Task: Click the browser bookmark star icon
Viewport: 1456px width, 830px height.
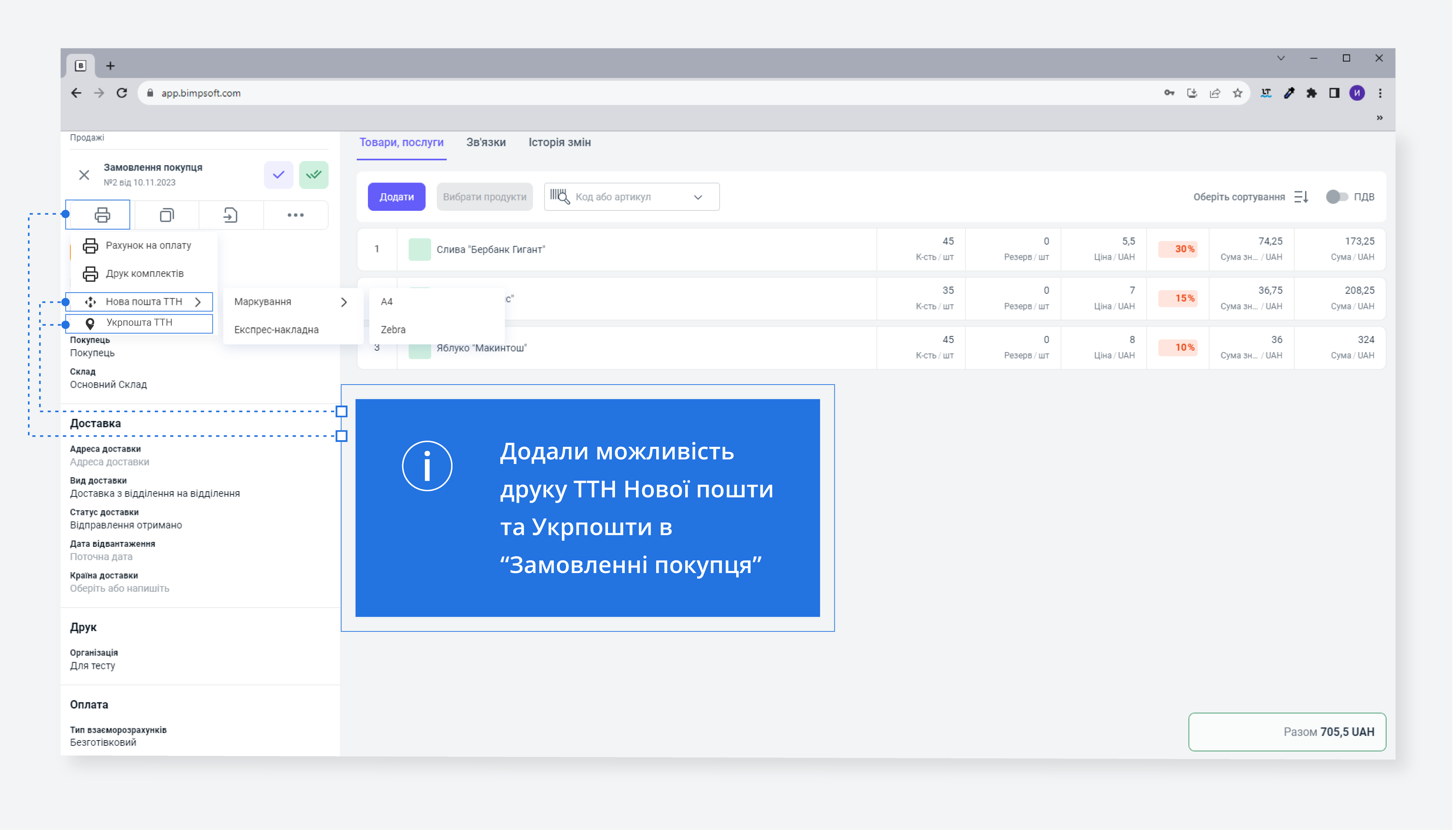Action: pos(1237,93)
